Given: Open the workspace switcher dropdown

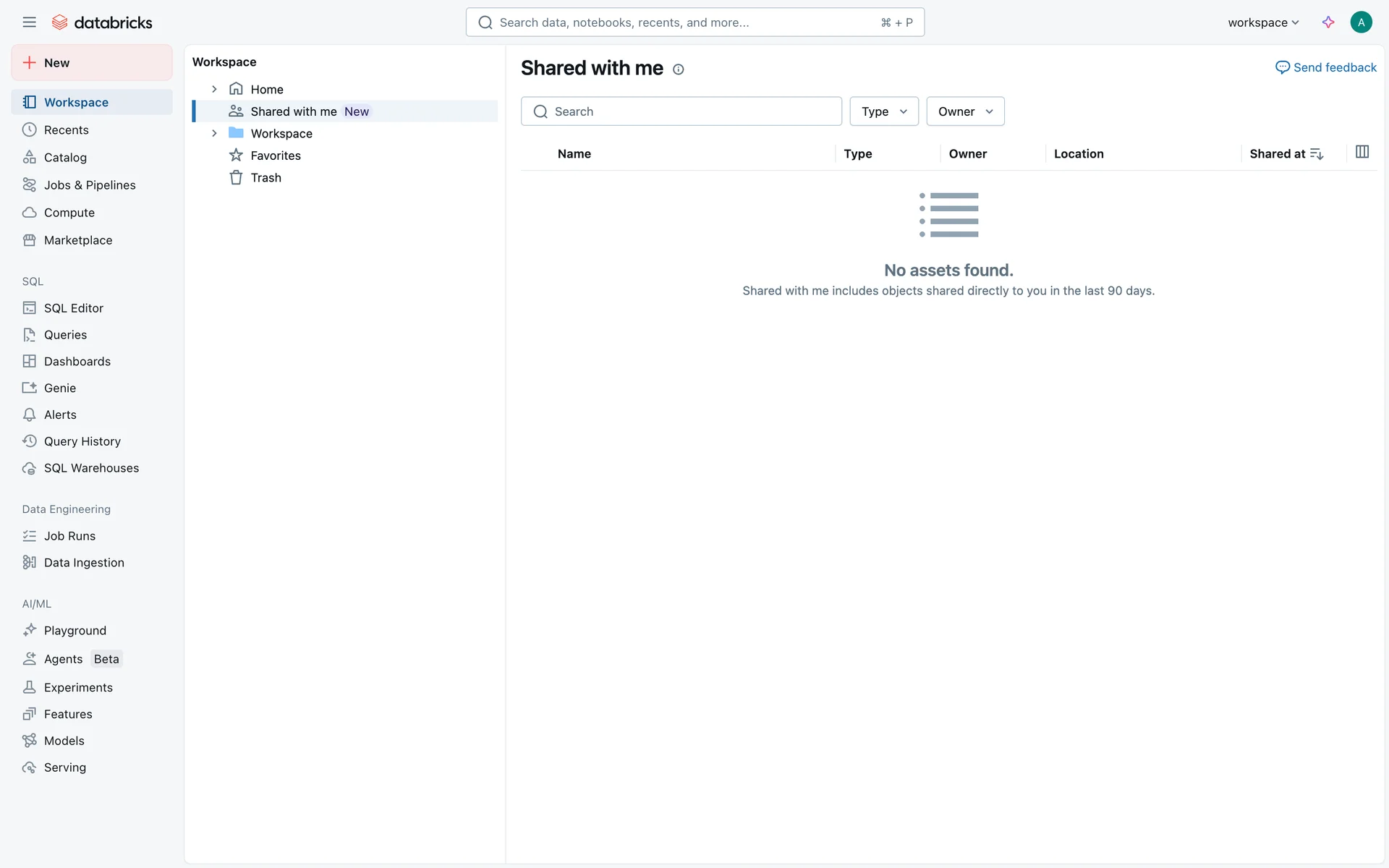Looking at the screenshot, I should (x=1263, y=22).
